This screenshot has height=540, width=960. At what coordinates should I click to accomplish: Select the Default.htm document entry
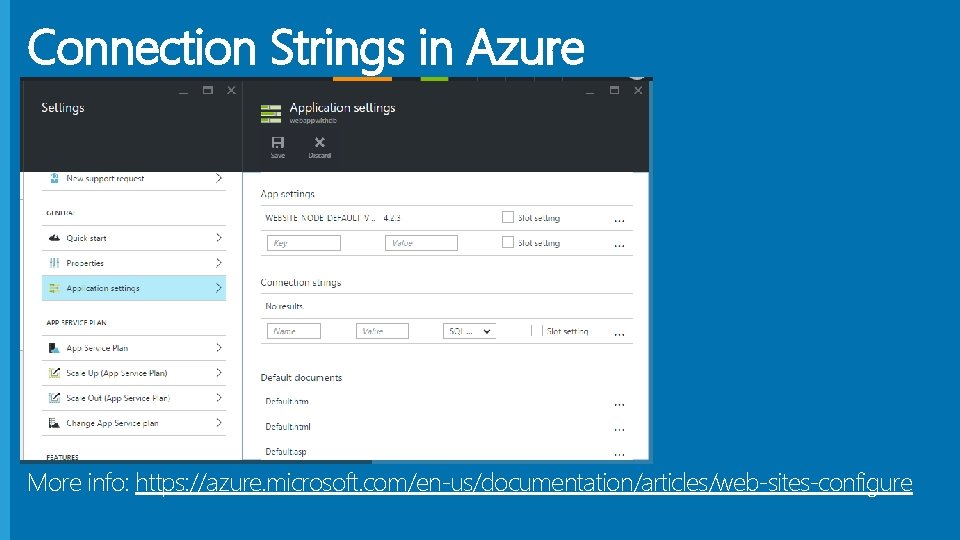(287, 402)
